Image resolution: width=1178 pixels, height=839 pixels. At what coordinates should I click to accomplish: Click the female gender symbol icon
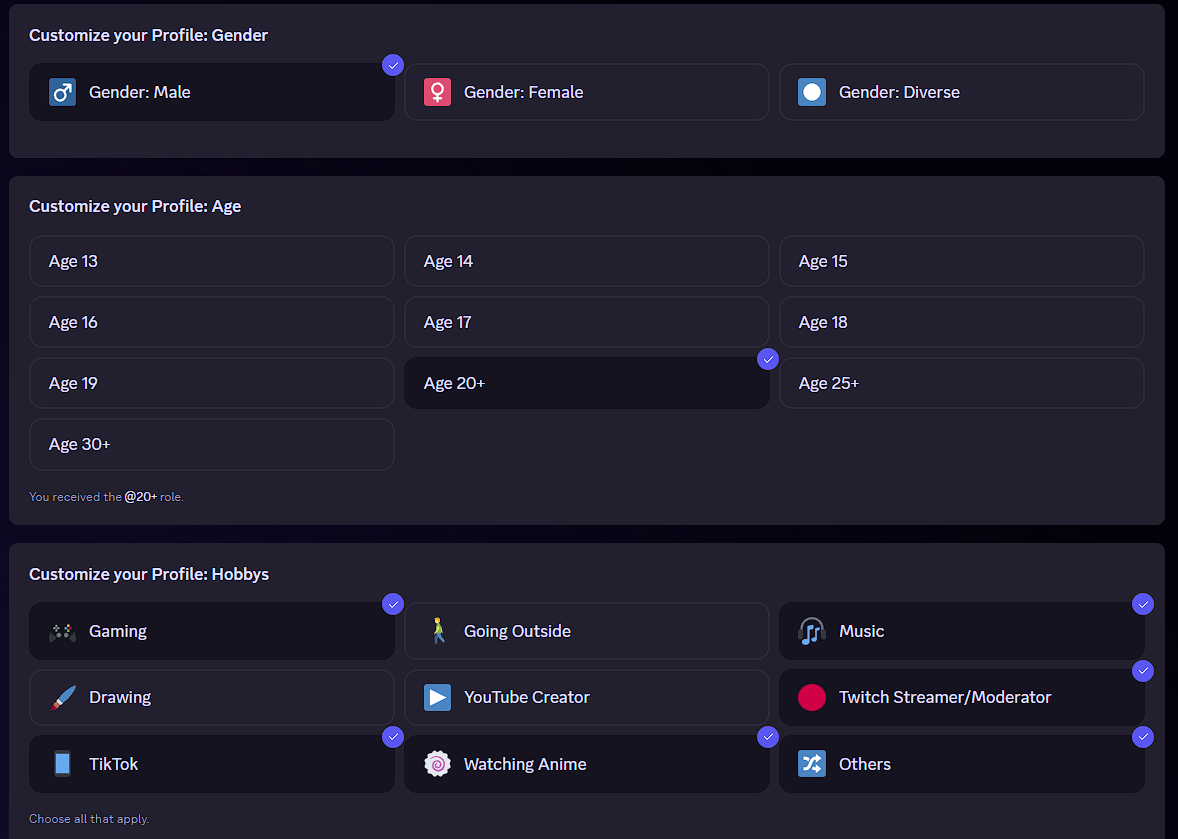click(x=436, y=91)
